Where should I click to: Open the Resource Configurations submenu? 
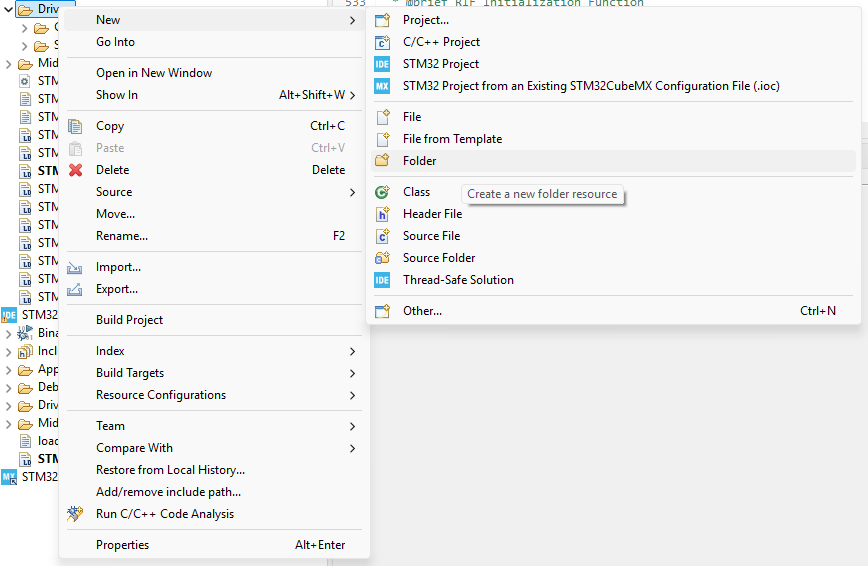(x=214, y=395)
